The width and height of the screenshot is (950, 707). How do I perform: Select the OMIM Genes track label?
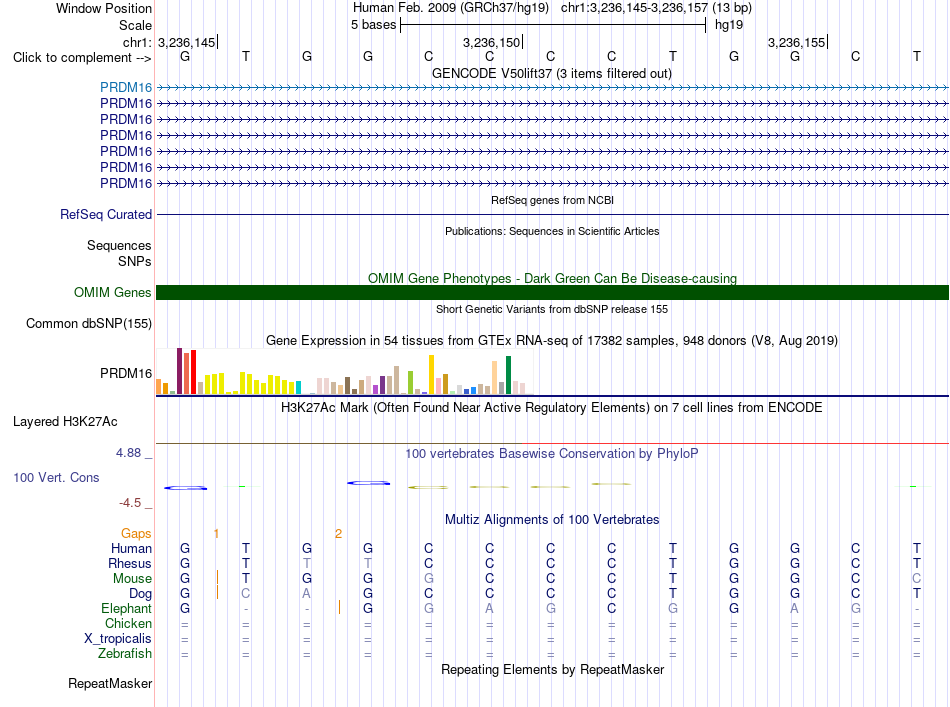pyautogui.click(x=113, y=293)
